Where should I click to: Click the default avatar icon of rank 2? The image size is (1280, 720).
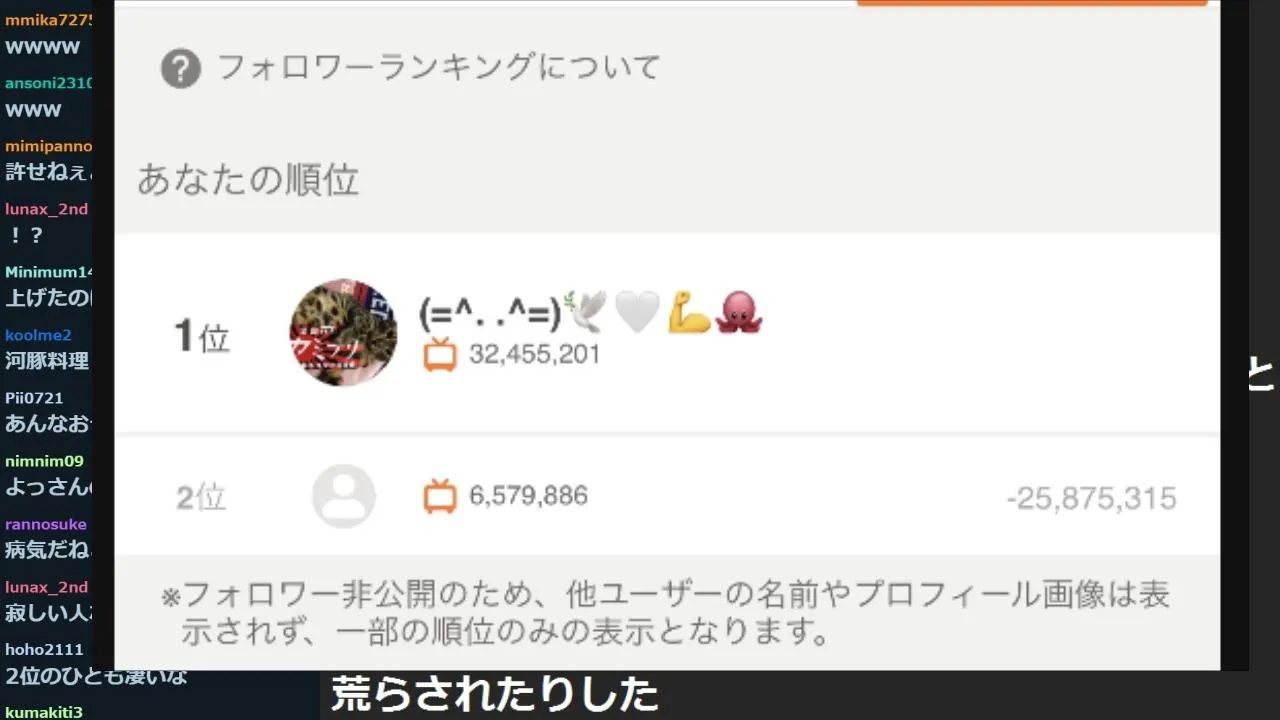[344, 496]
